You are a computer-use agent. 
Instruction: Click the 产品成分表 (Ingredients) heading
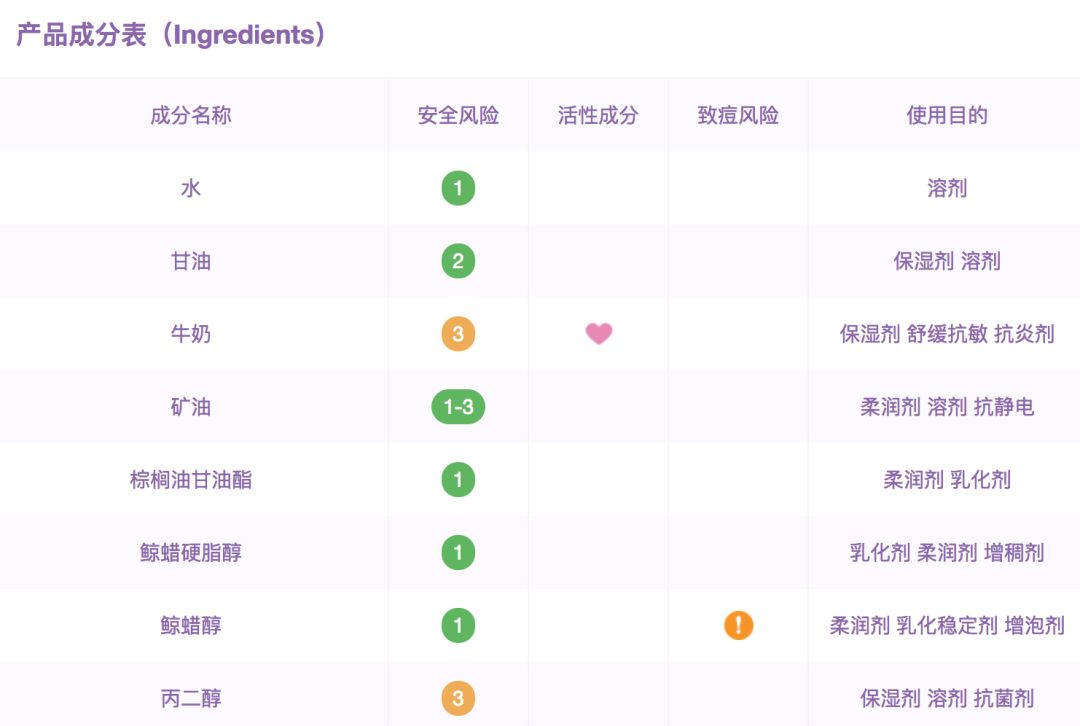171,35
